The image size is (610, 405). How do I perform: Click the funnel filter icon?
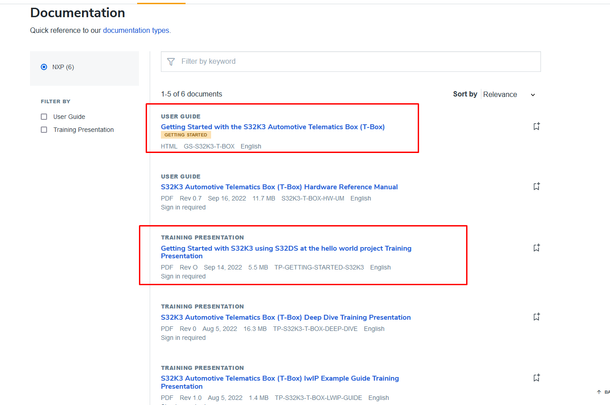coord(171,62)
